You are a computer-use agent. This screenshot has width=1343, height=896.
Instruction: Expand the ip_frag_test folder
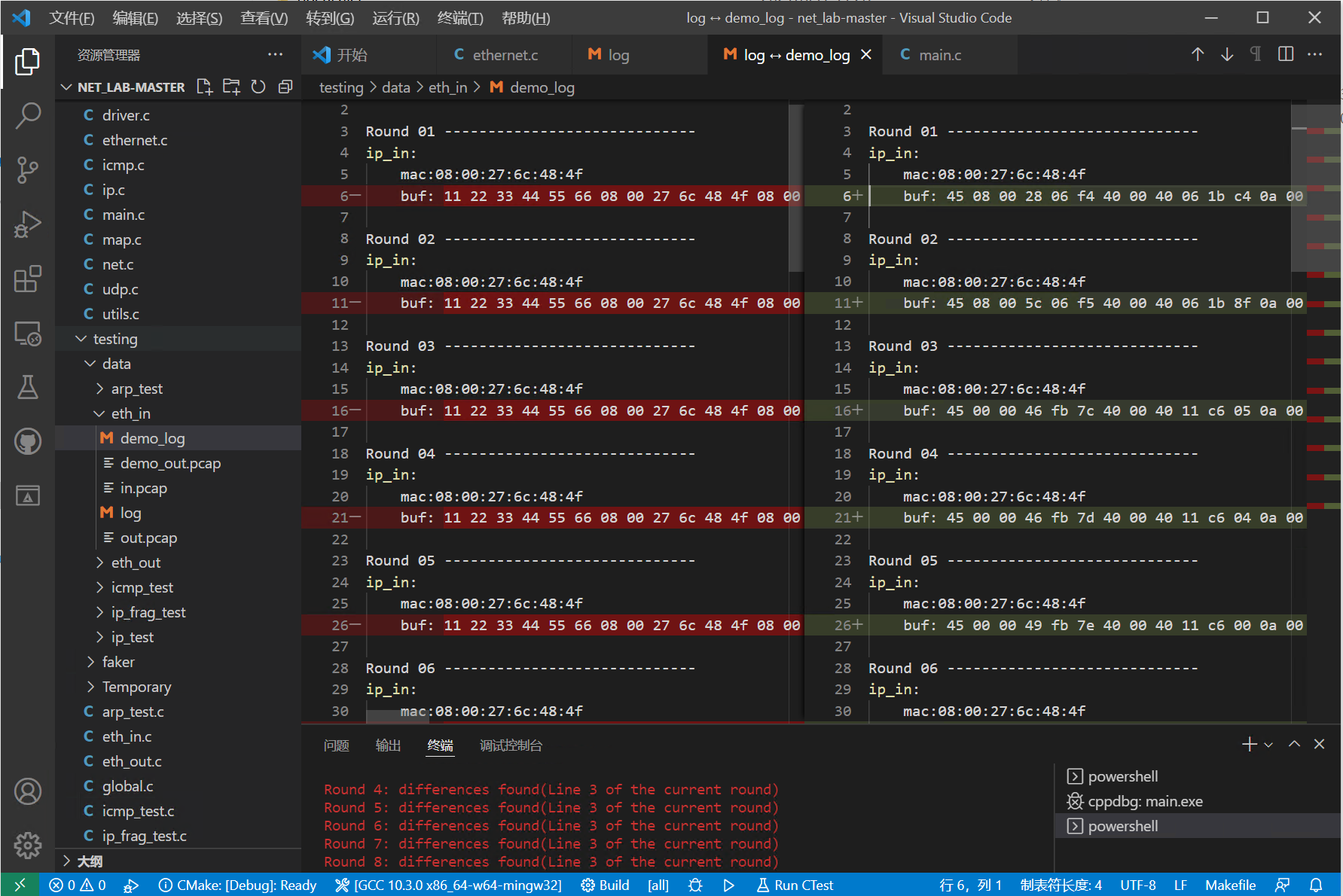(99, 612)
